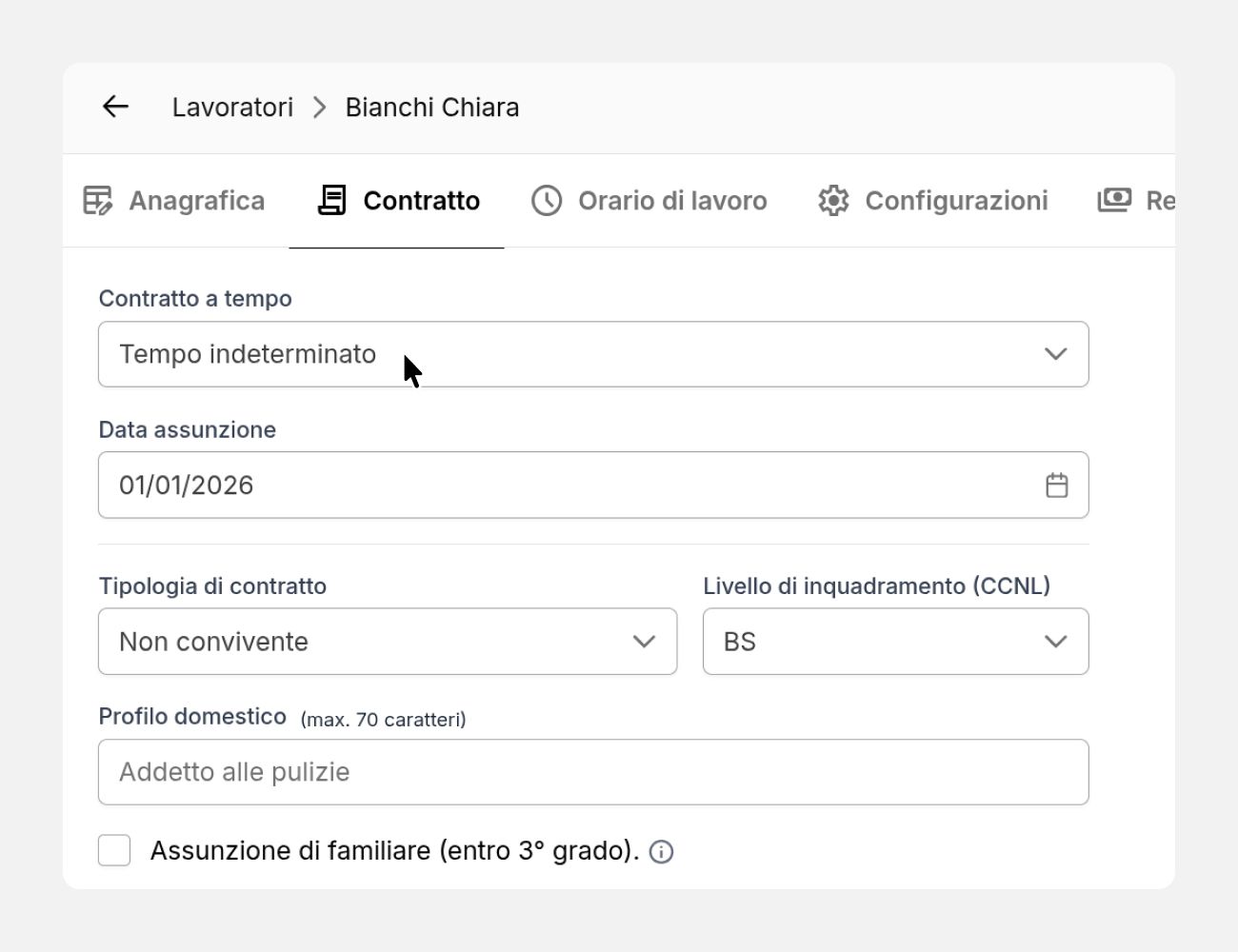
Task: Click the Bianchi Chiara breadcrumb
Action: coord(431,108)
